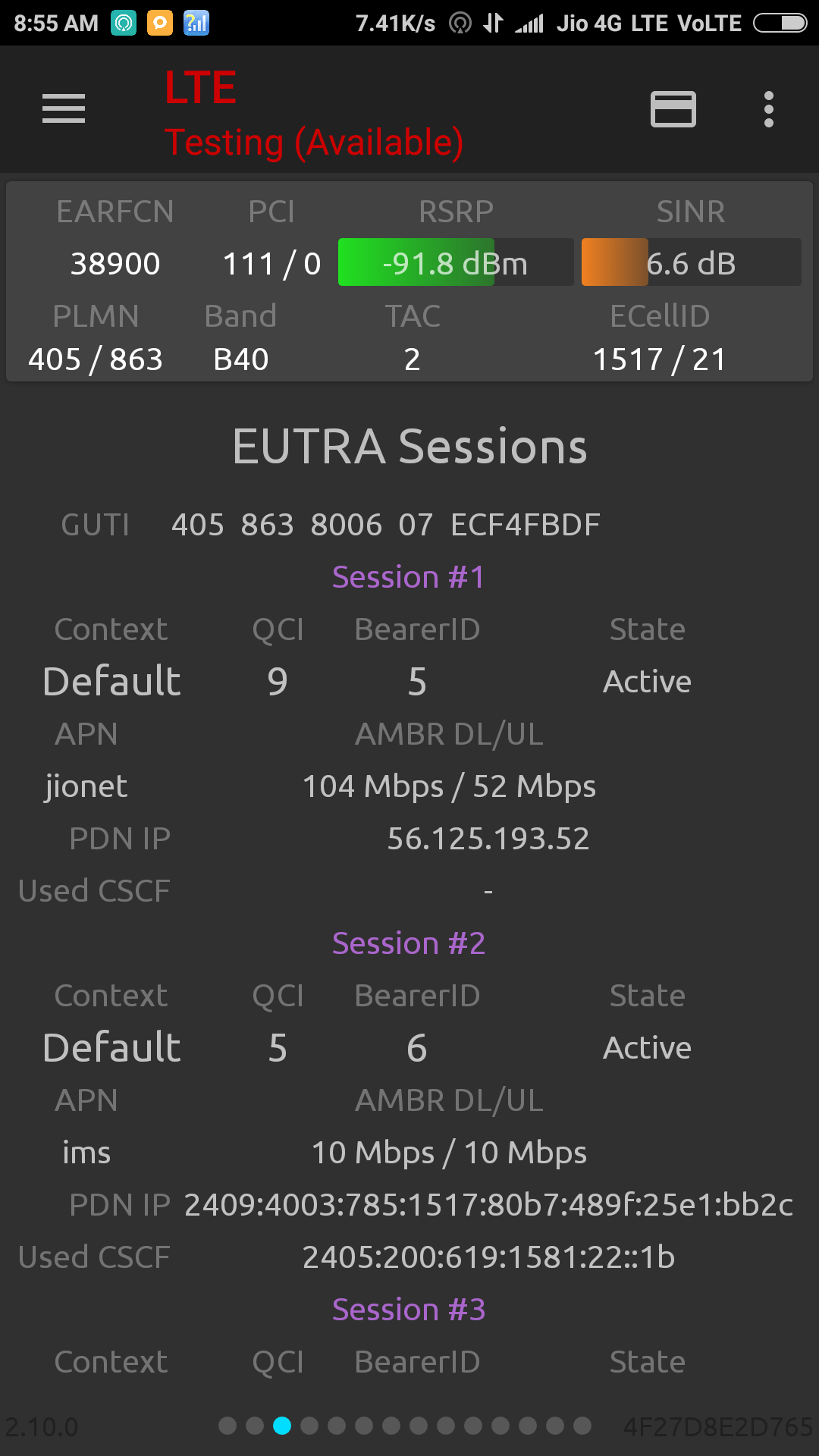The width and height of the screenshot is (819, 1456).
Task: Tap the orange SINR level bar
Action: click(614, 262)
